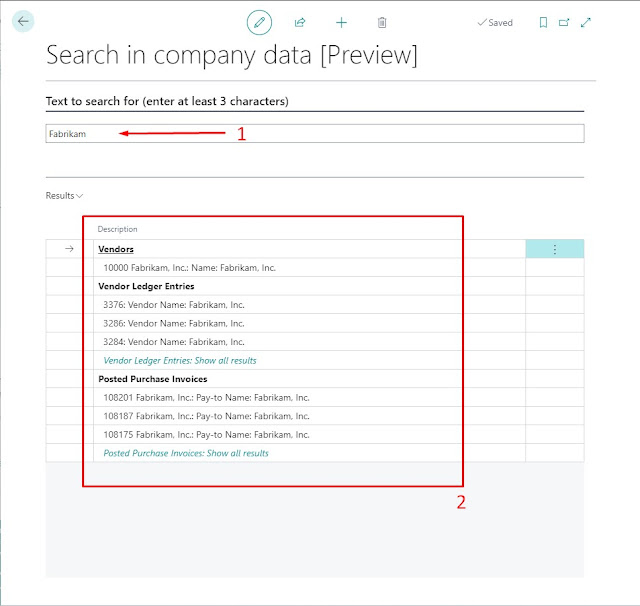Select the Posted Purchase Invoices heading
This screenshot has width=640, height=606.
click(x=153, y=379)
